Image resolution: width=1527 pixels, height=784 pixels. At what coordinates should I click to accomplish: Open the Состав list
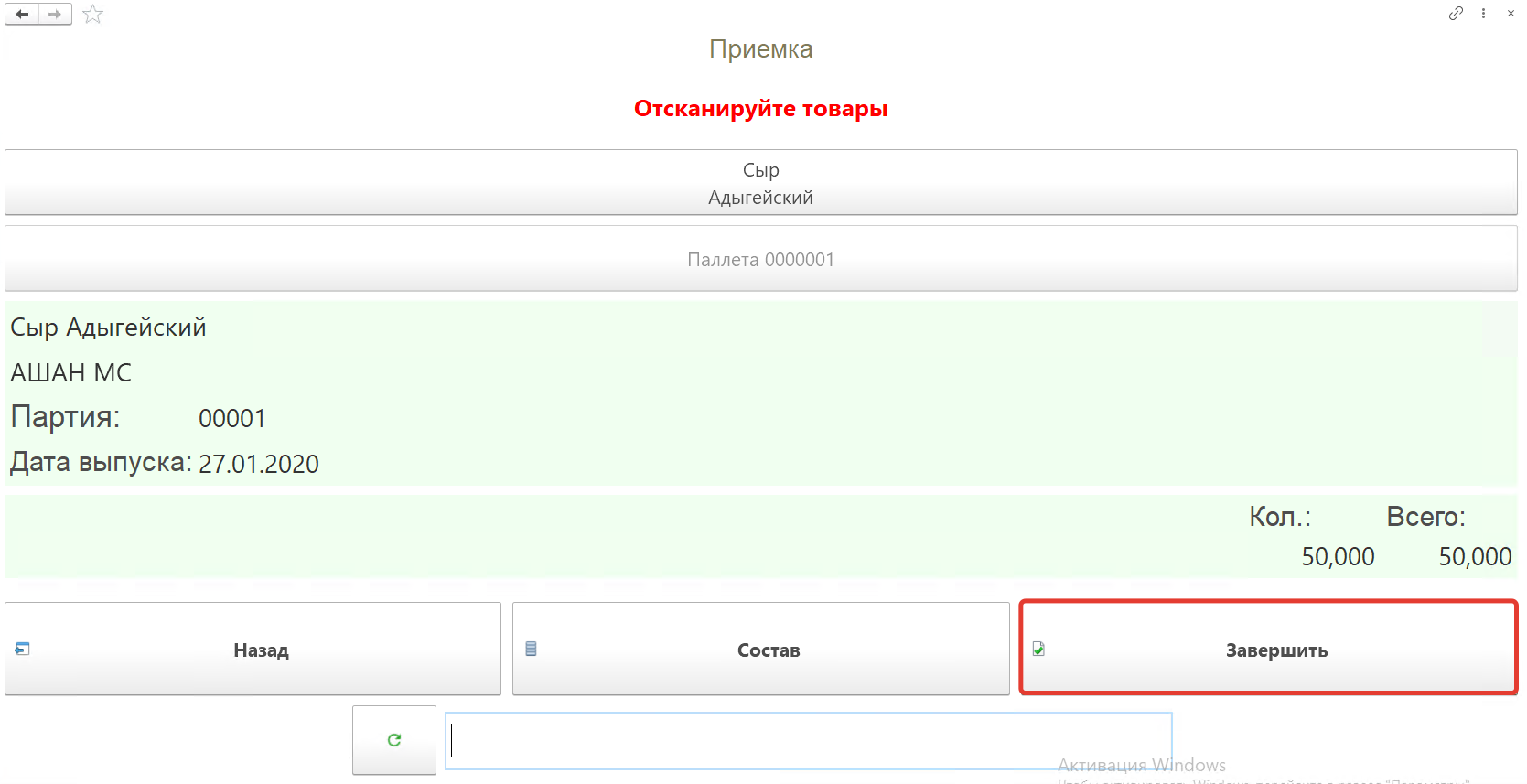(760, 650)
